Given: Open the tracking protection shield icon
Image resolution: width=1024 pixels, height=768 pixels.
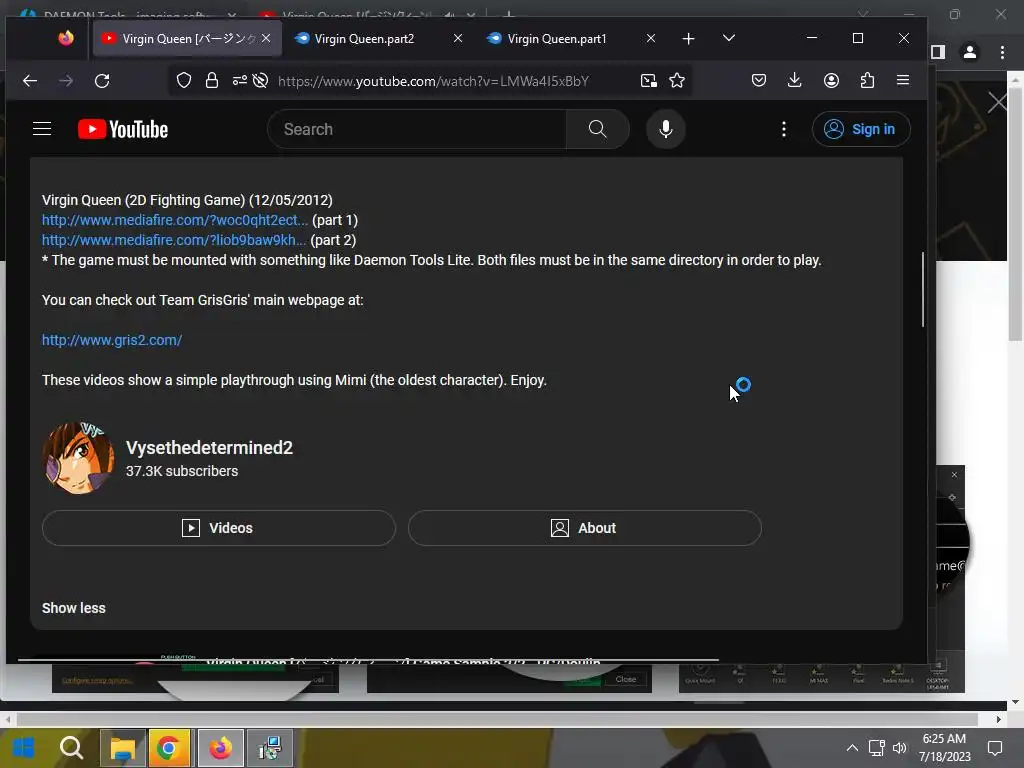Looking at the screenshot, I should click(x=184, y=80).
